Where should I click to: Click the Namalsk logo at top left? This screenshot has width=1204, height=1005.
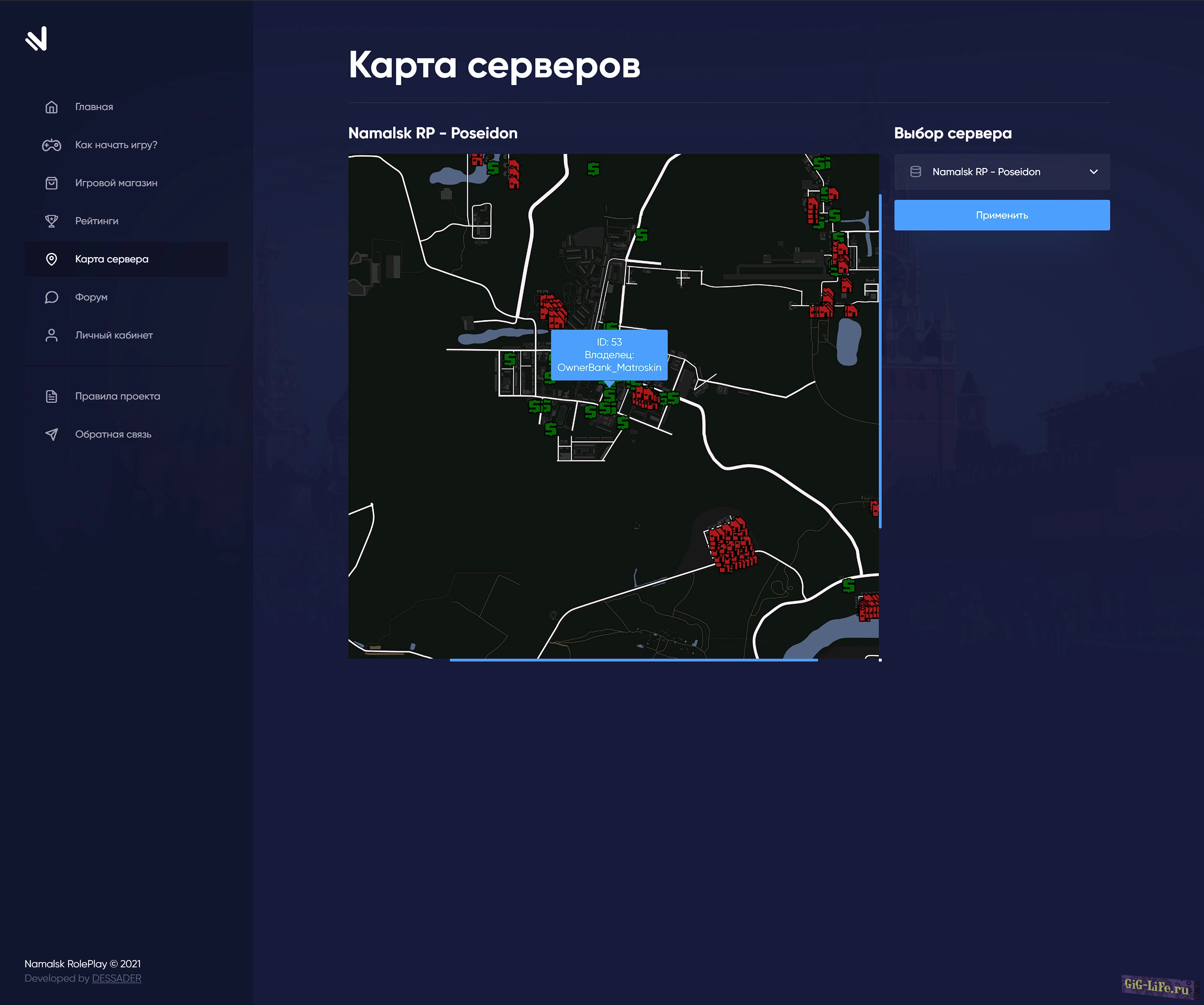click(x=36, y=39)
